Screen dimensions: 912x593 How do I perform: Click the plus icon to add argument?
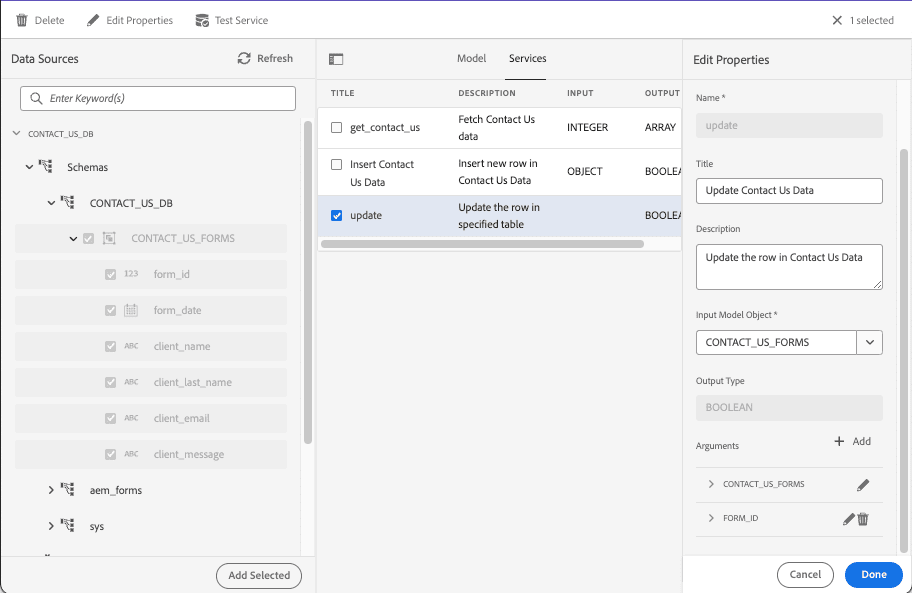[839, 441]
